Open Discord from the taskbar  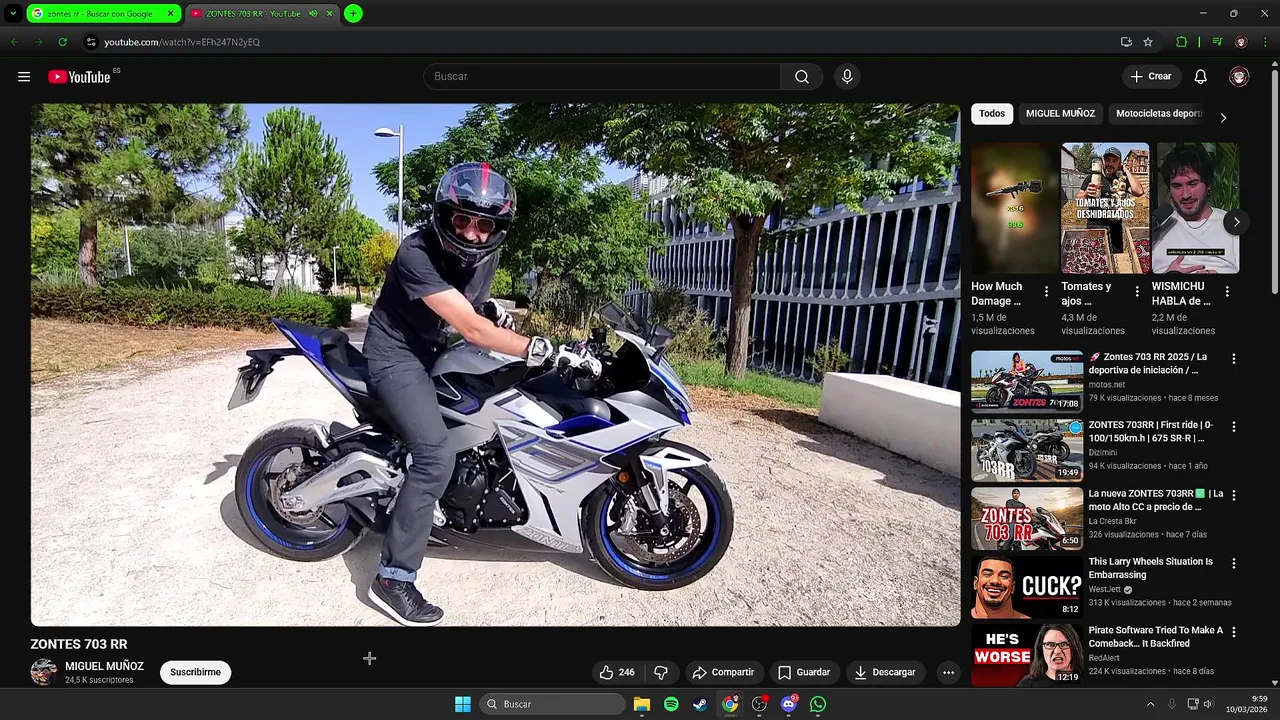tap(788, 704)
